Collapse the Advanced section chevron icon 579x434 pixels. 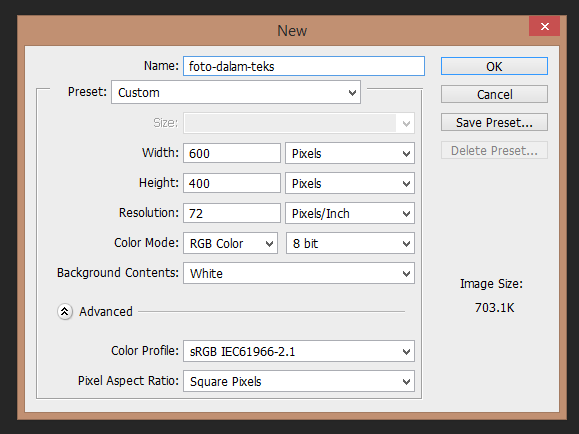[65, 312]
